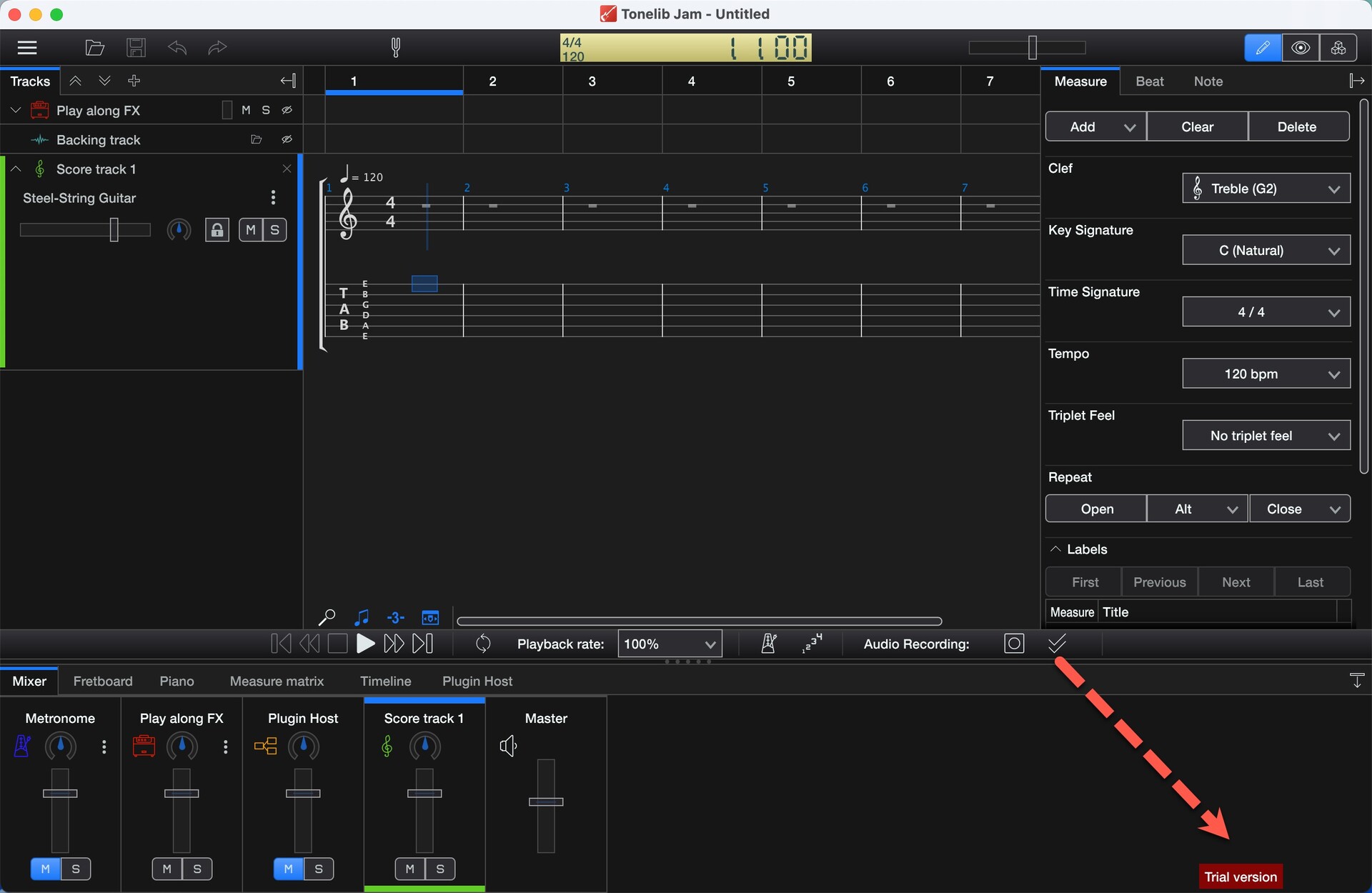Move track down with double chevron down
Viewport: 1372px width, 893px height.
104,81
